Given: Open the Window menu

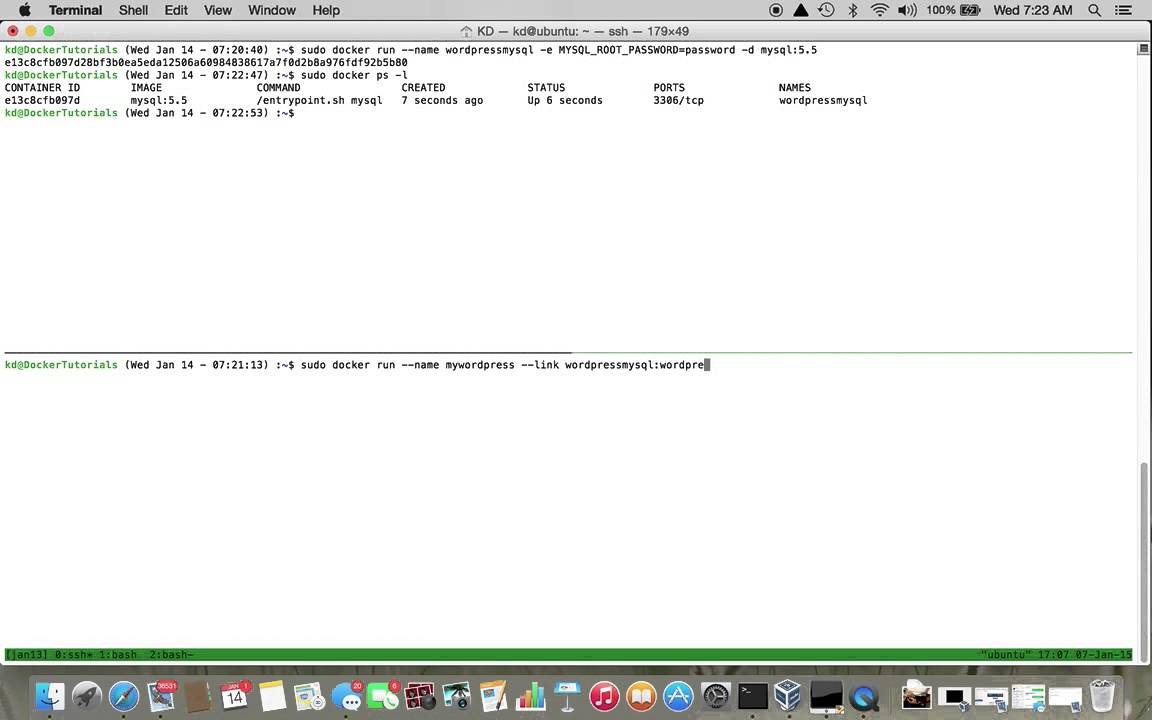Looking at the screenshot, I should 272,10.
